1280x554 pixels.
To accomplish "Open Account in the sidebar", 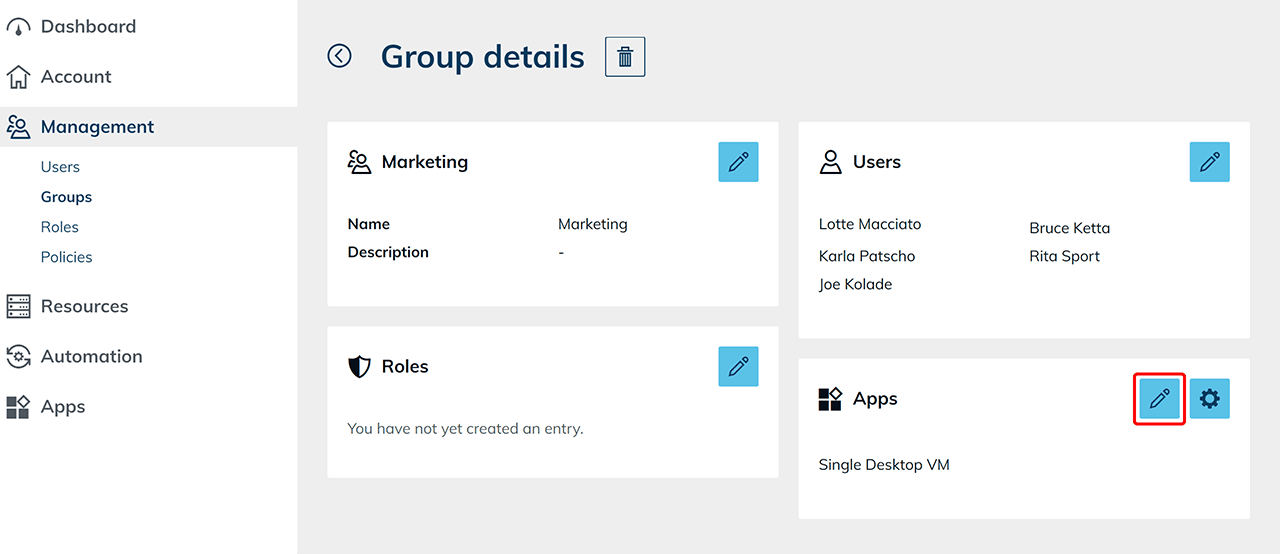I will click(75, 77).
